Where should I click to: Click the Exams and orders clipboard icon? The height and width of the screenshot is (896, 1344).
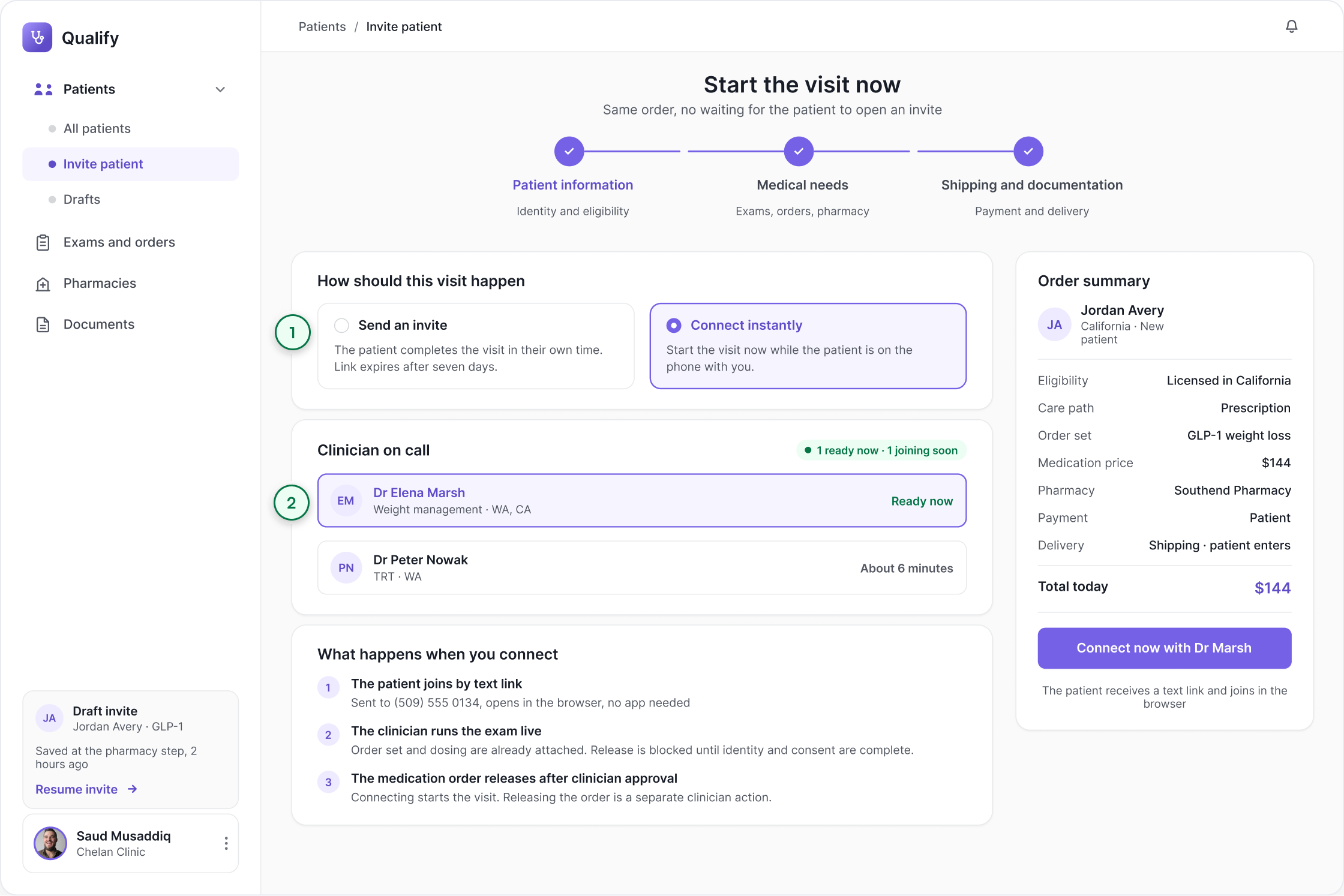click(43, 242)
